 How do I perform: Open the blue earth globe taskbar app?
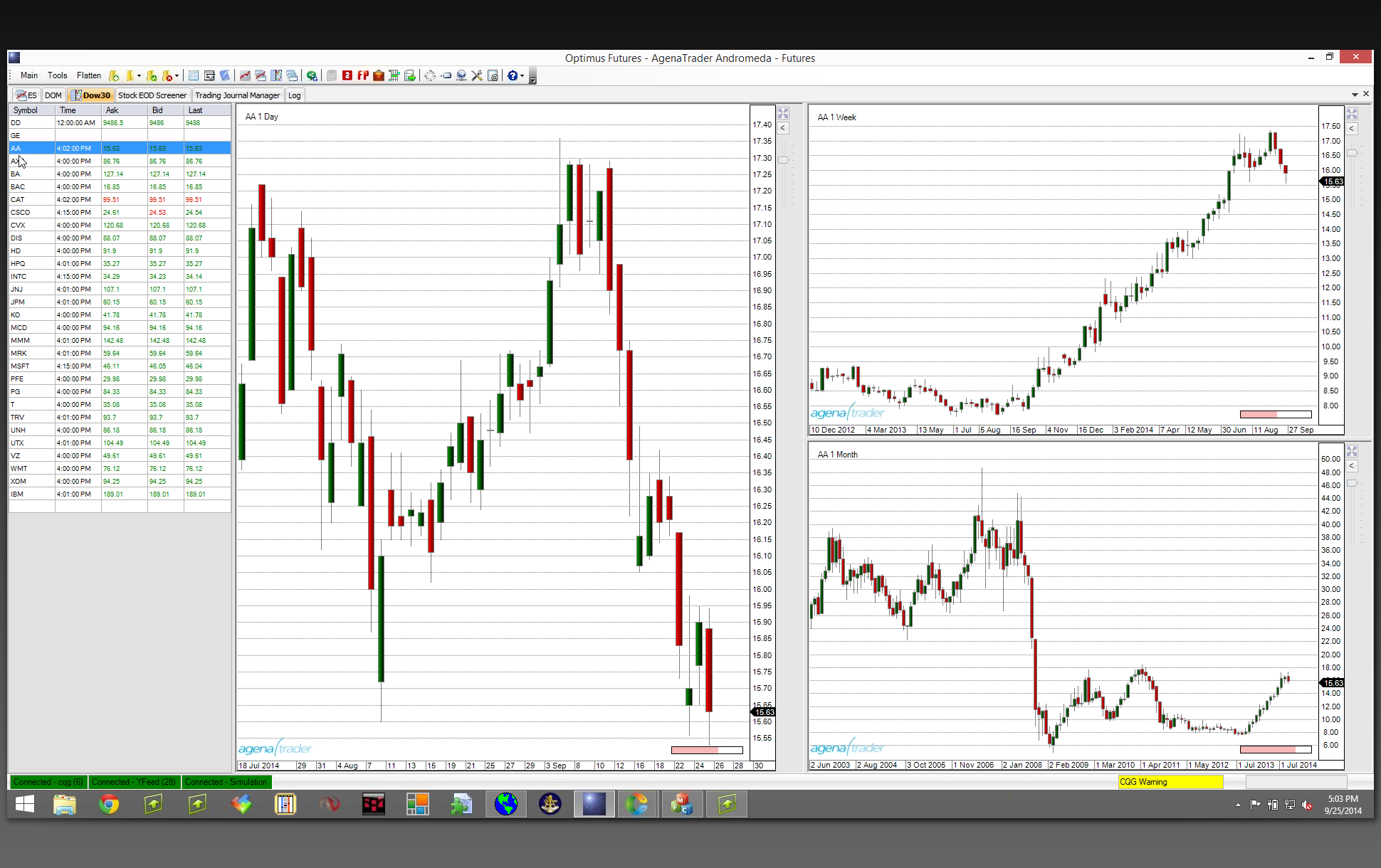click(x=506, y=804)
